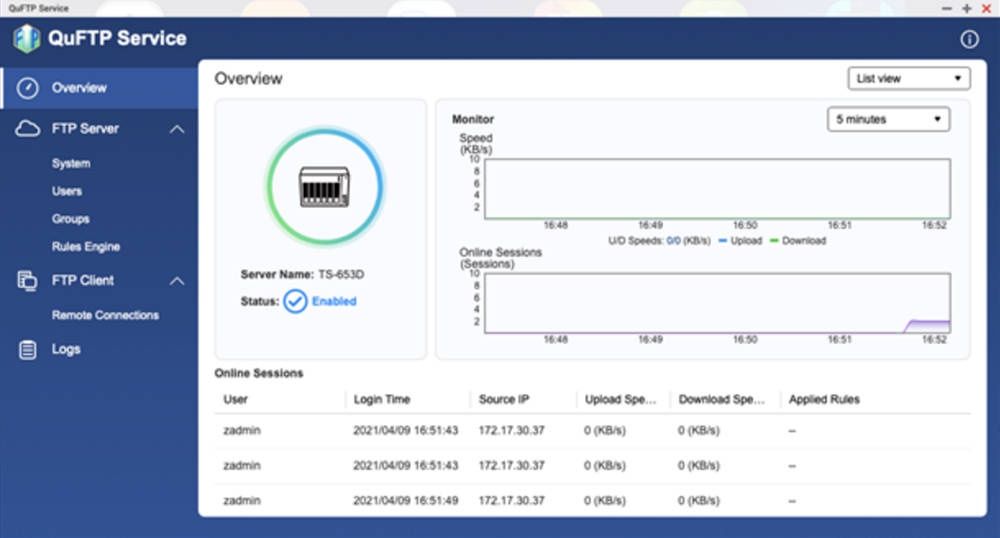Click the FTP Server cloud icon
The width and height of the screenshot is (1000, 538).
coord(27,129)
